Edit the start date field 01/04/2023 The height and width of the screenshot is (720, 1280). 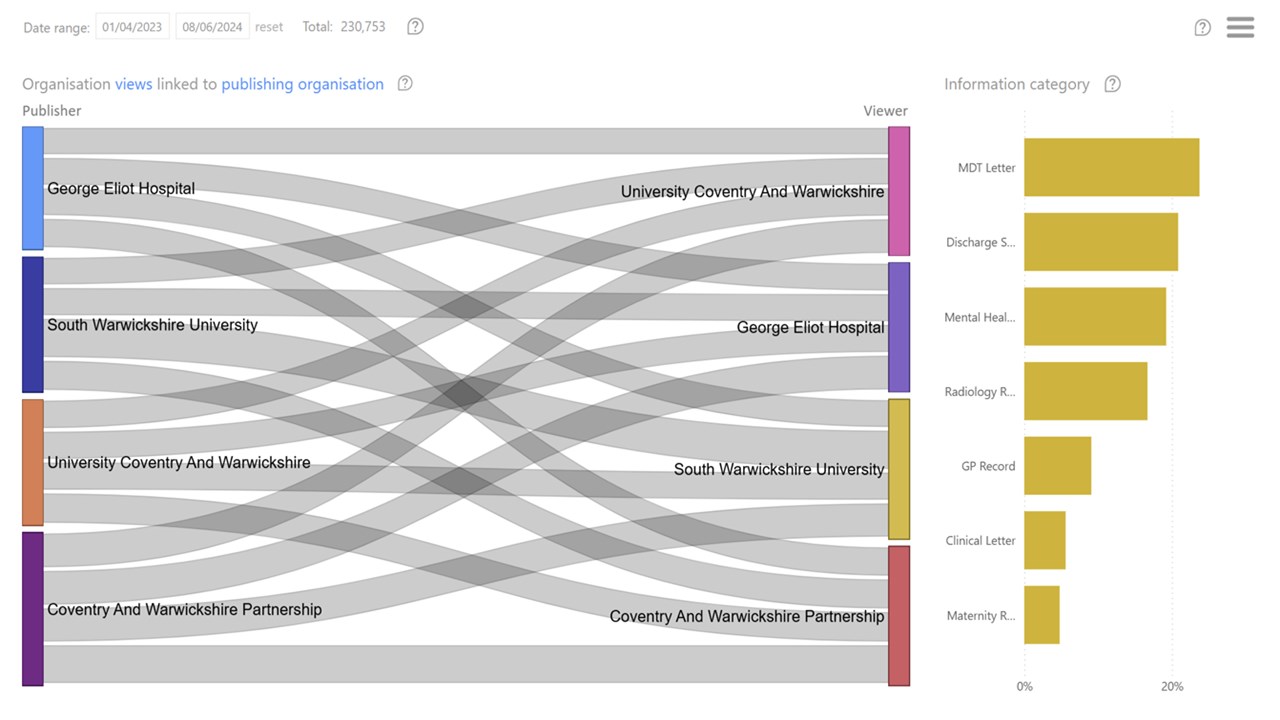[x=133, y=27]
